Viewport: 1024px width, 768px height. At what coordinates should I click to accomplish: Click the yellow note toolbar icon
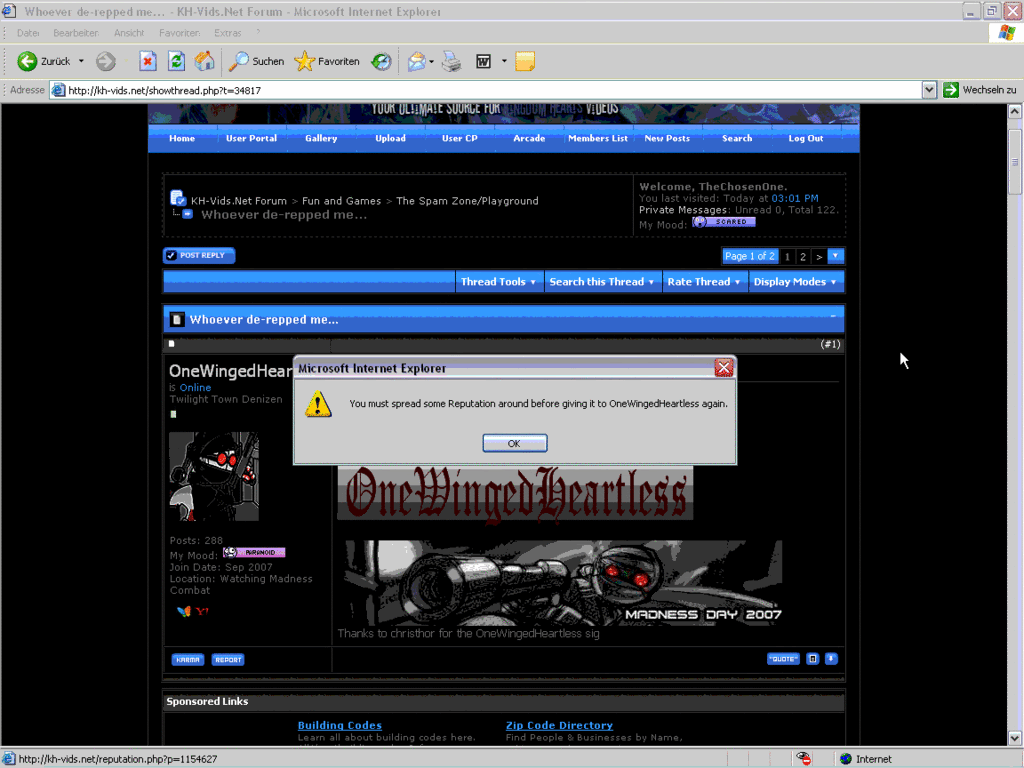pyautogui.click(x=525, y=61)
